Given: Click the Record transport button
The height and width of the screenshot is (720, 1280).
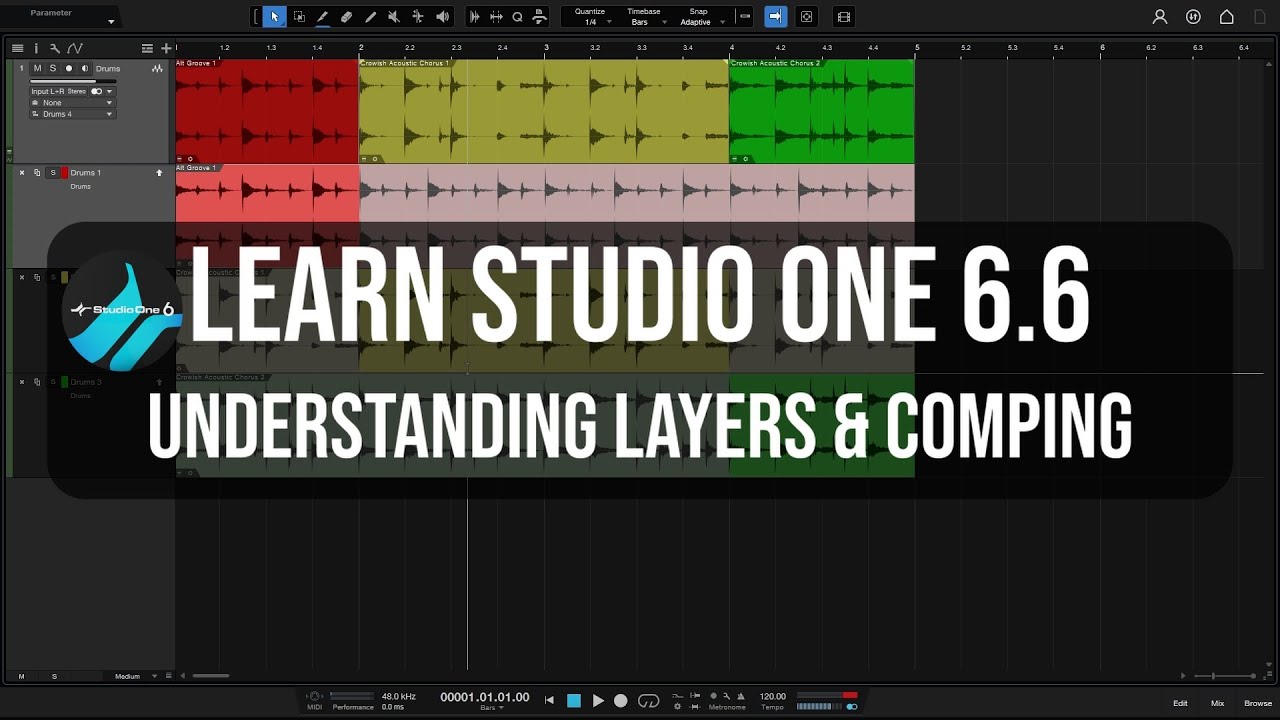Looking at the screenshot, I should [621, 701].
